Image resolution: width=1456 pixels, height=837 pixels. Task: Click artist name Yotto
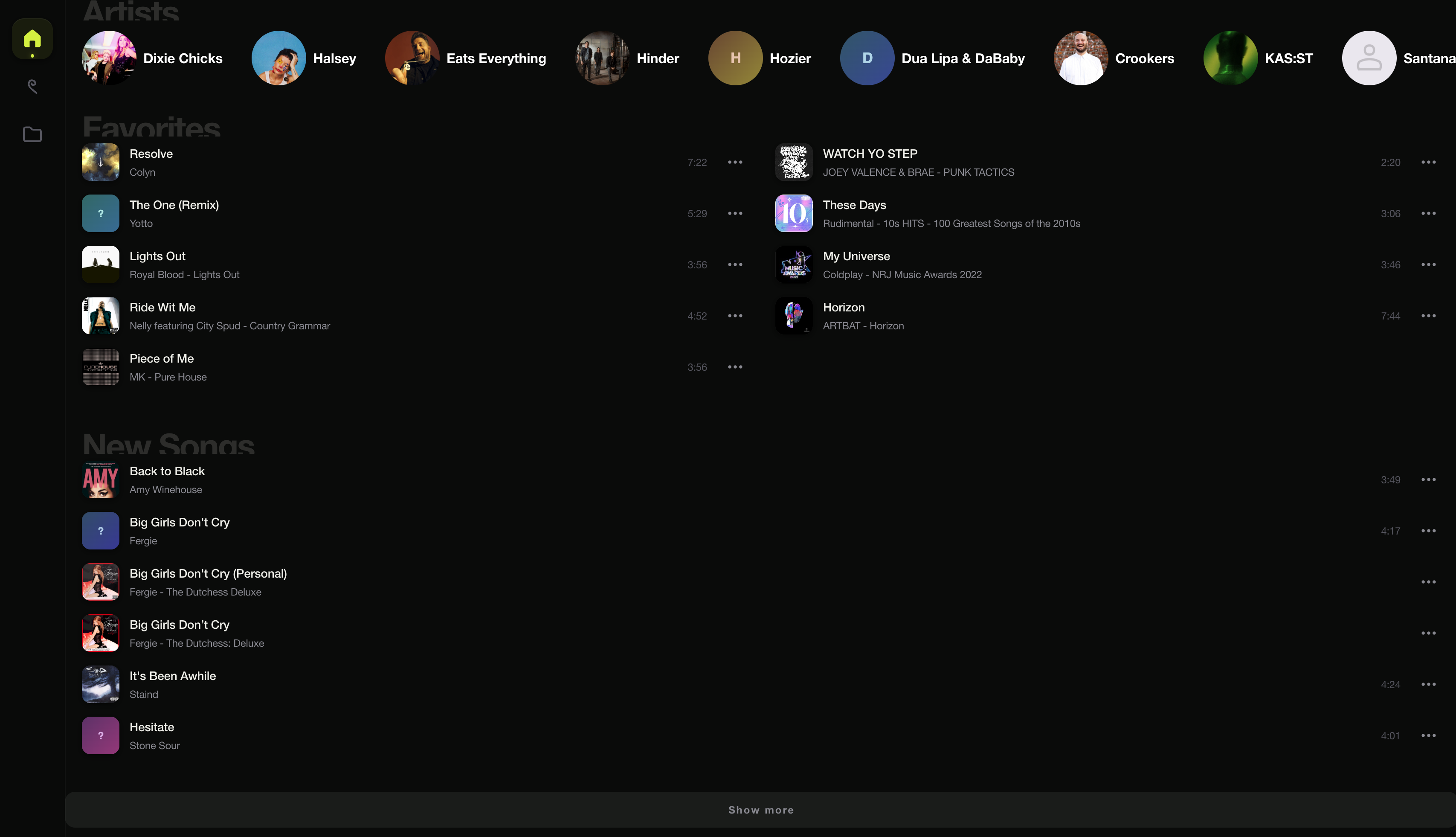(x=141, y=223)
